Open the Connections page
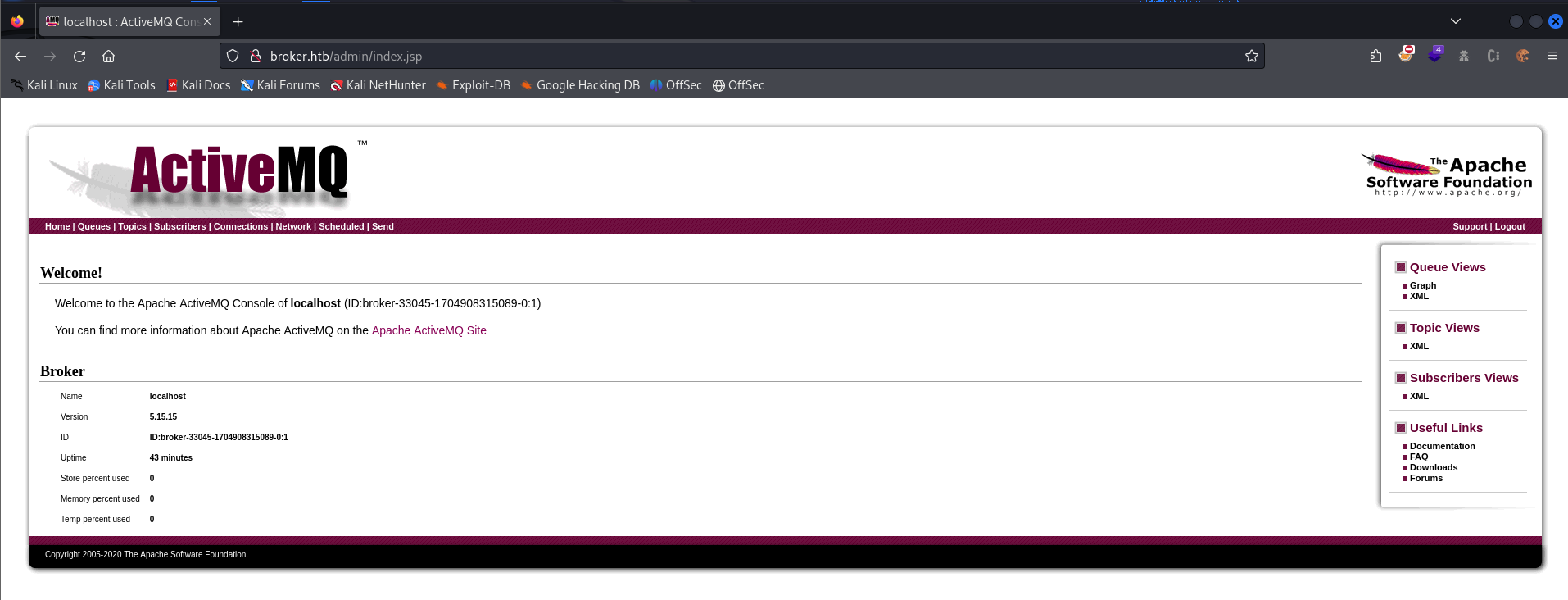The height and width of the screenshot is (600, 1568). [241, 226]
